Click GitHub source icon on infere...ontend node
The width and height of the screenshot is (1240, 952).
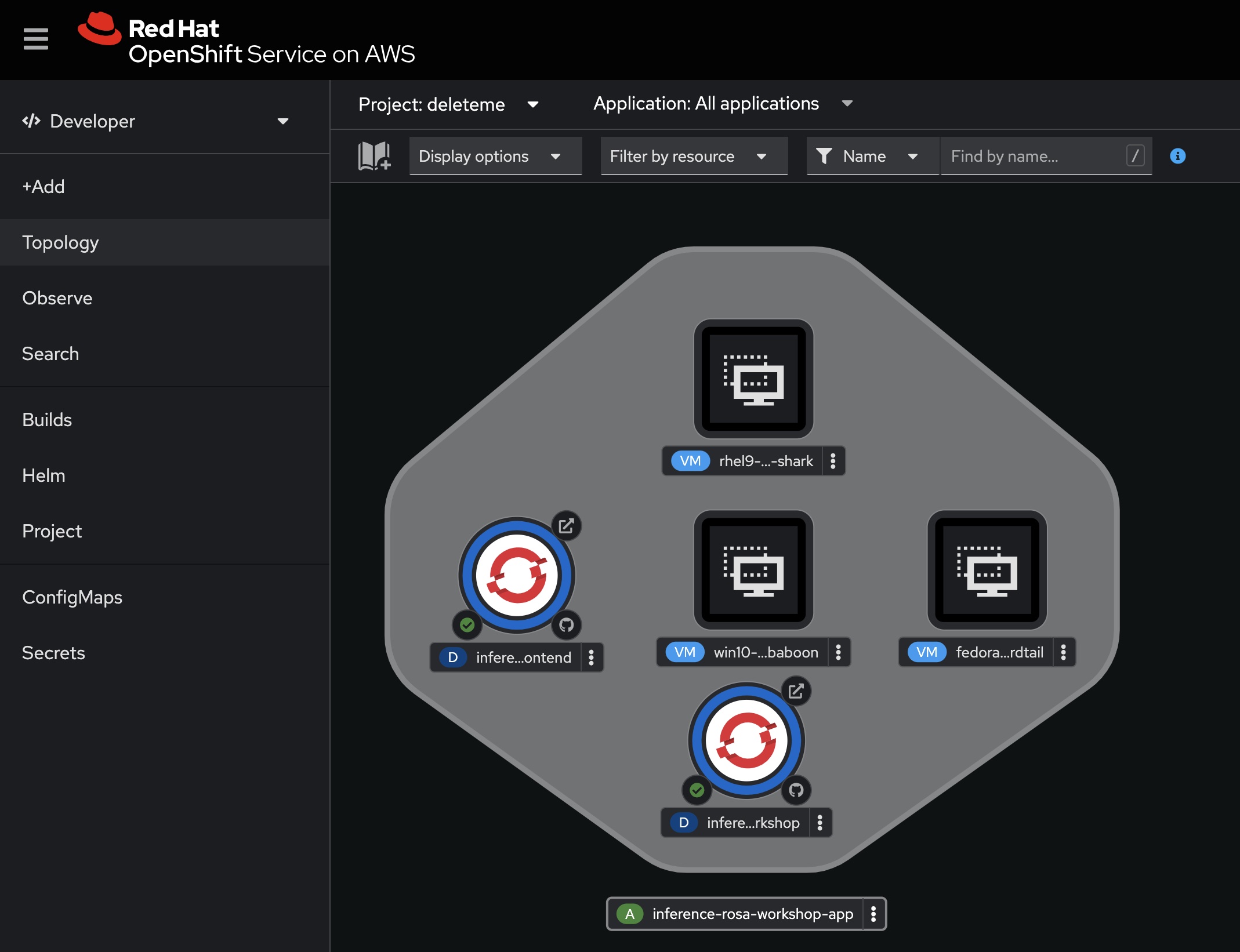pos(566,624)
